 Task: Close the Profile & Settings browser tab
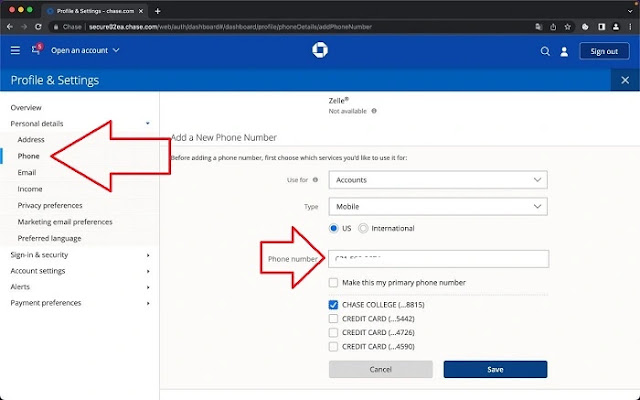[x=141, y=11]
